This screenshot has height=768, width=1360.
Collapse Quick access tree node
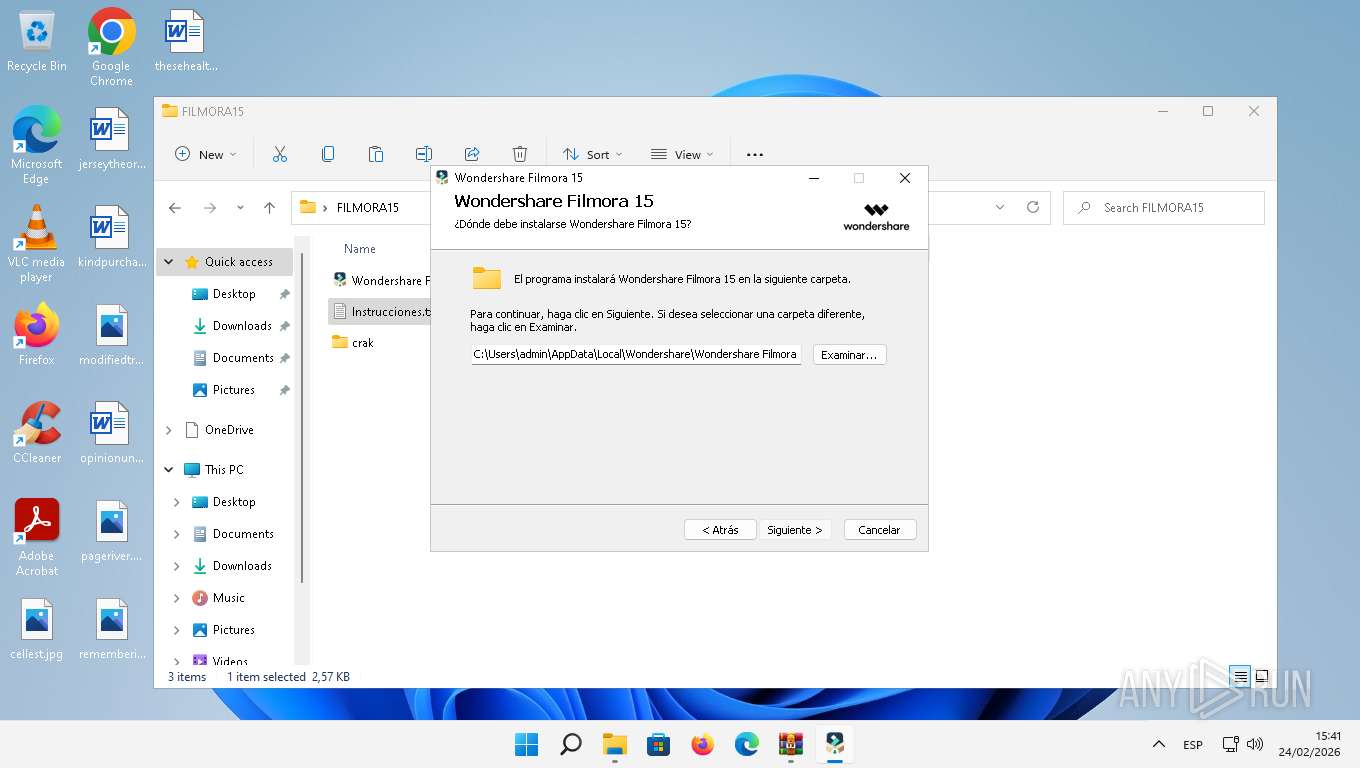pyautogui.click(x=168, y=262)
